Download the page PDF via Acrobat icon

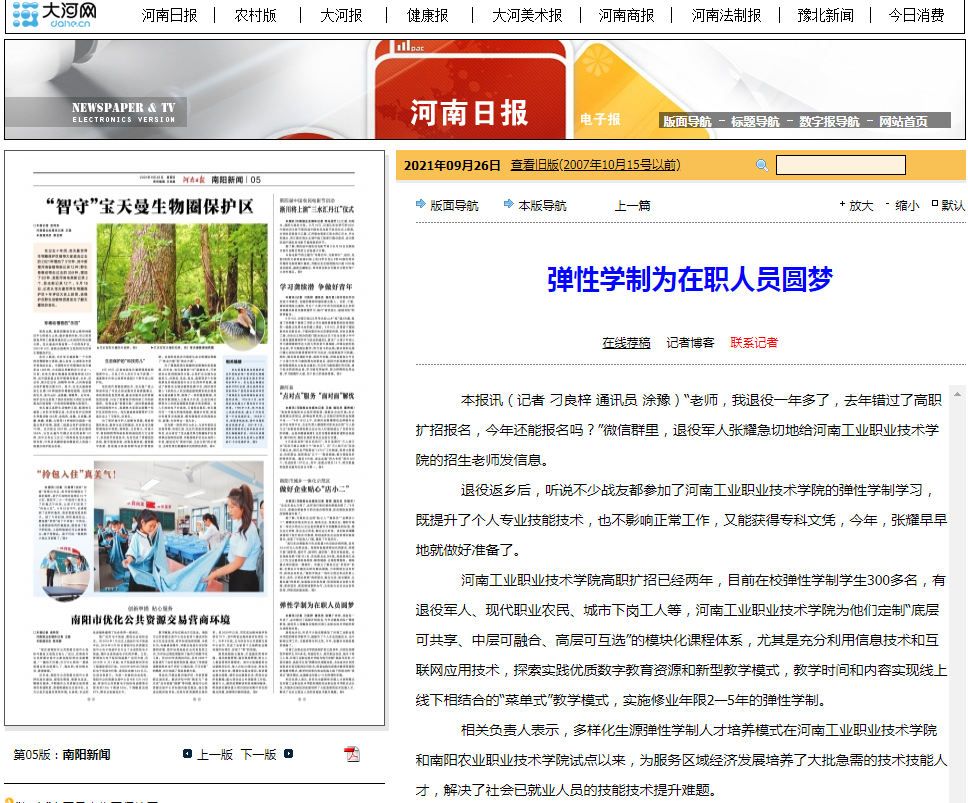pyautogui.click(x=351, y=754)
